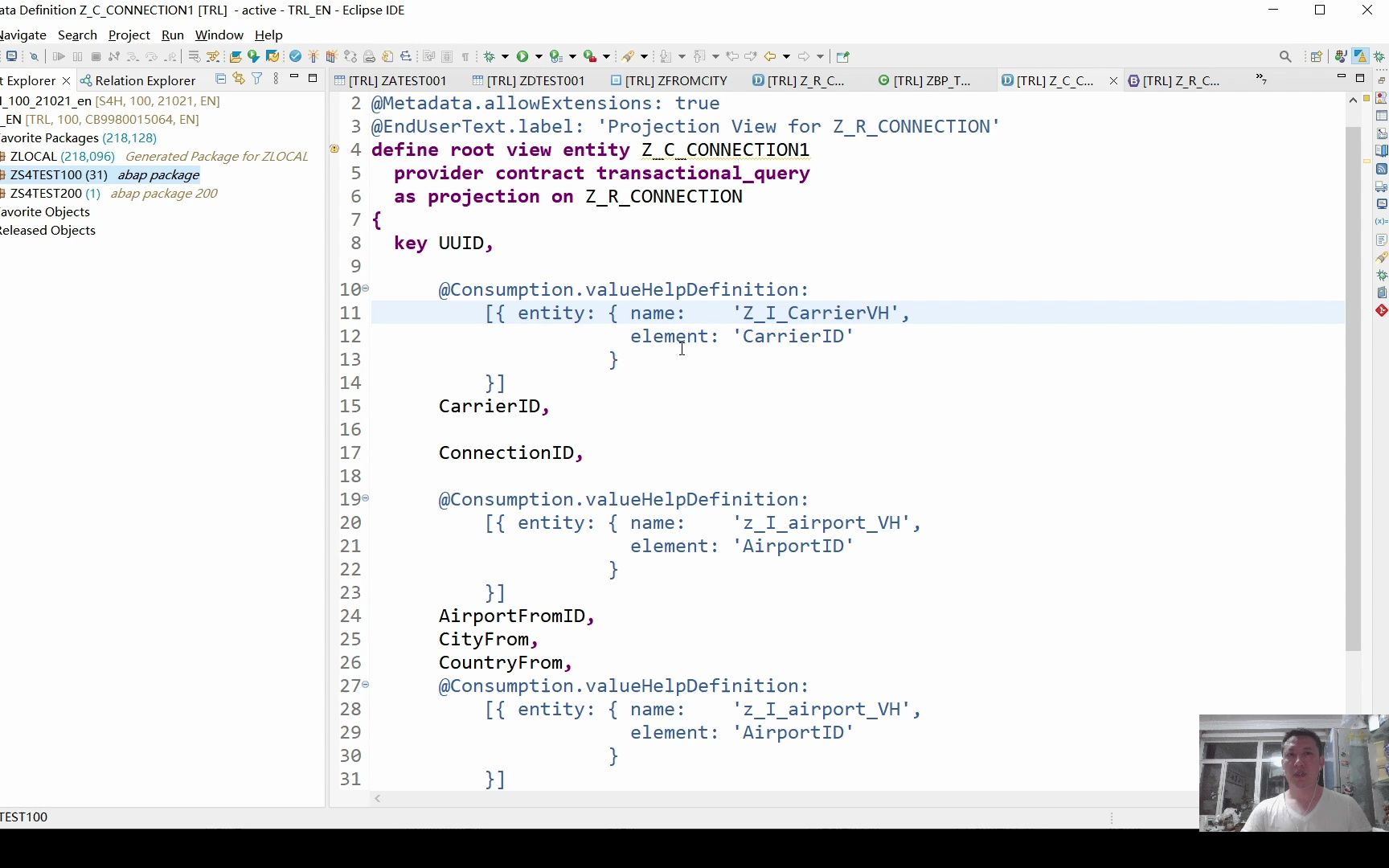
Task: Open the Window menu
Action: [219, 35]
